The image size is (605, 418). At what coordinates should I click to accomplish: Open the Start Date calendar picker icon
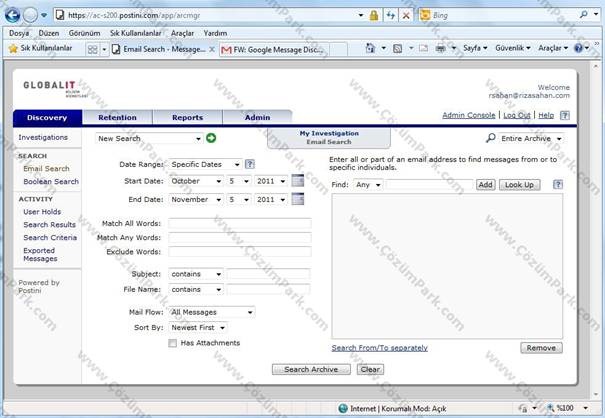(x=297, y=180)
